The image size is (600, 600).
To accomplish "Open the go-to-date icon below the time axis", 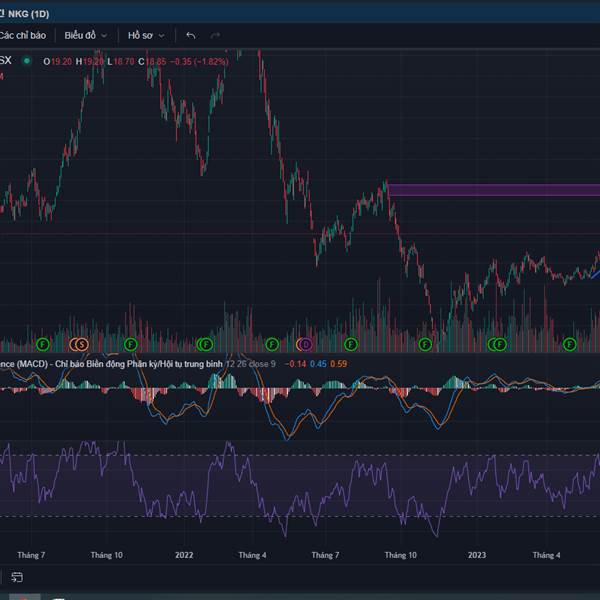I will click(x=17, y=577).
